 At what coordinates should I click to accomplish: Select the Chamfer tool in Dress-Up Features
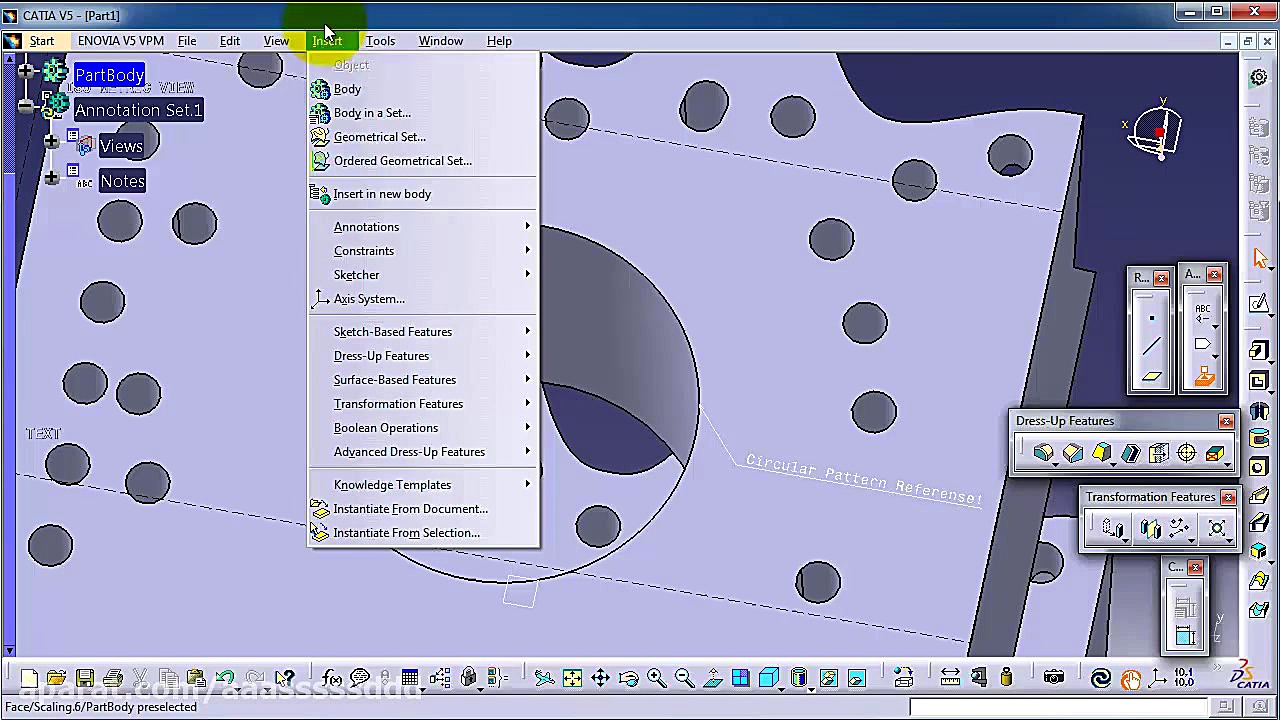tap(1072, 452)
